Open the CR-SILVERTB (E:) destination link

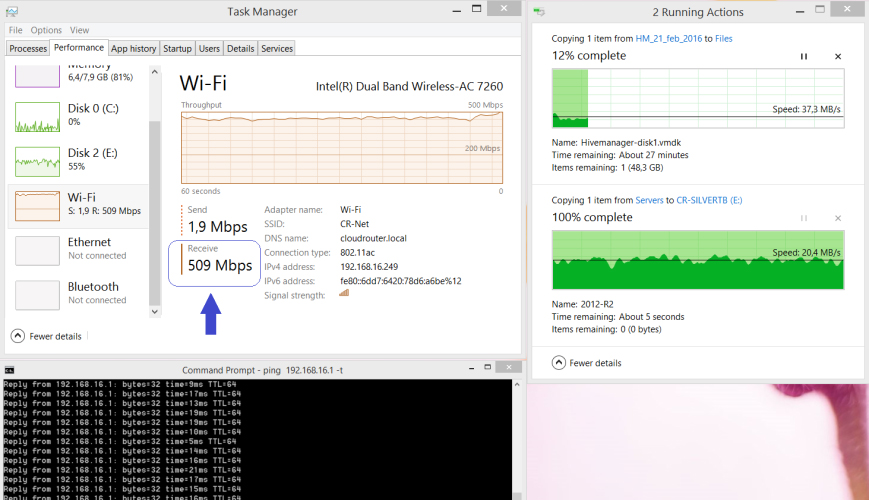[x=709, y=200]
